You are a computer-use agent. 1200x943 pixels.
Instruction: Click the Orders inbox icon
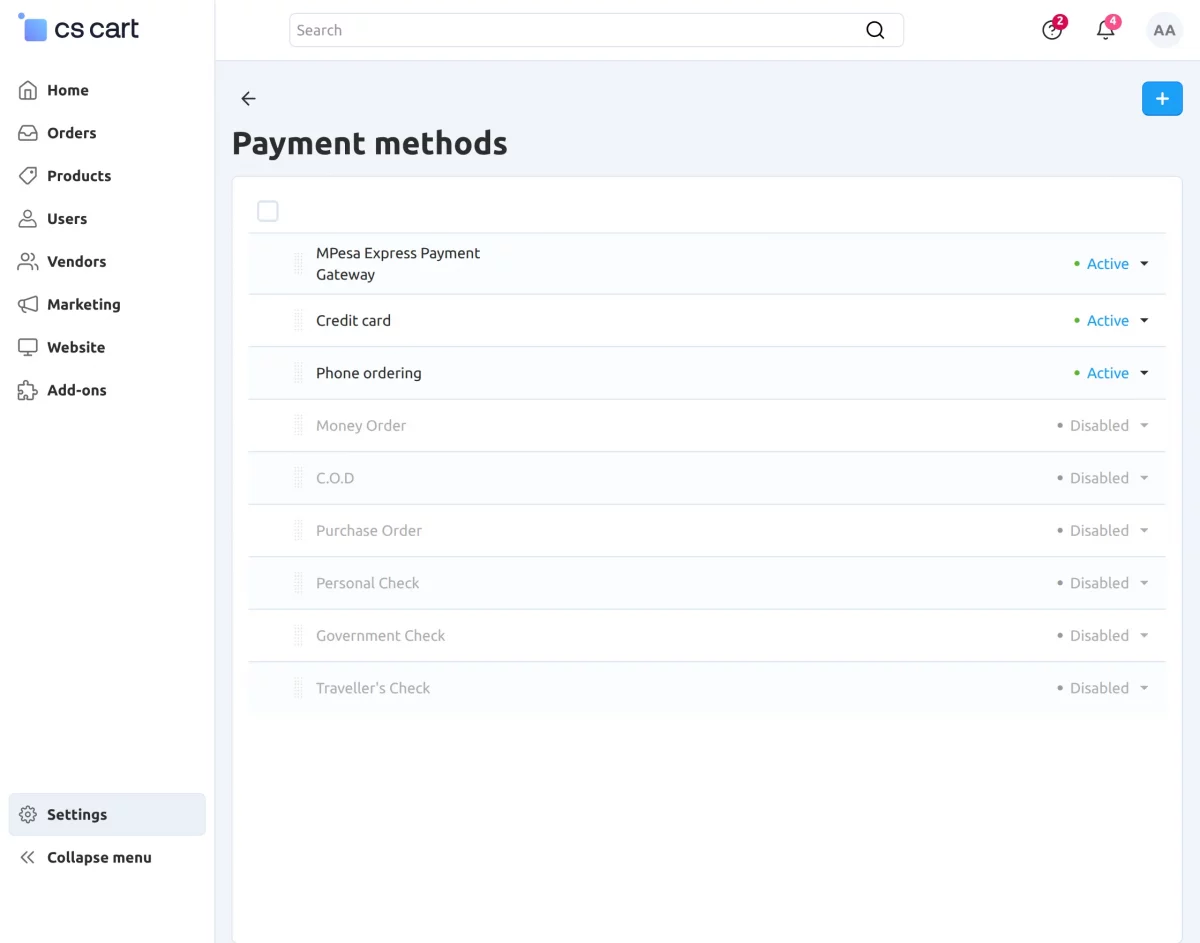(x=28, y=133)
